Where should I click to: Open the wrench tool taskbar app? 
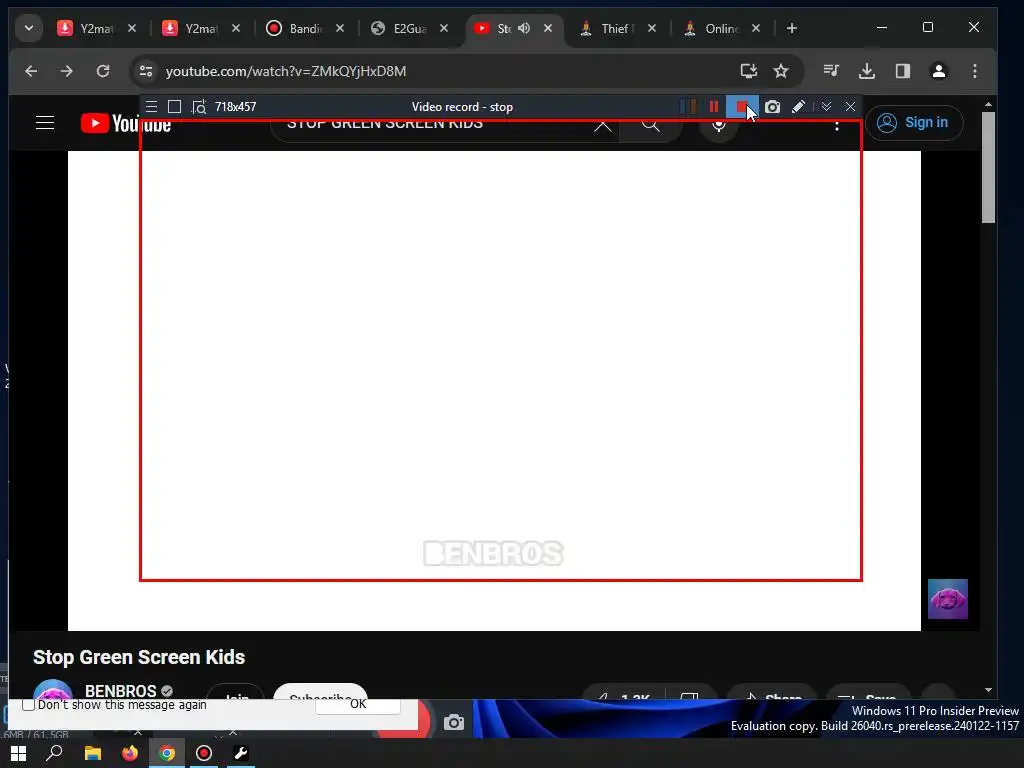240,753
